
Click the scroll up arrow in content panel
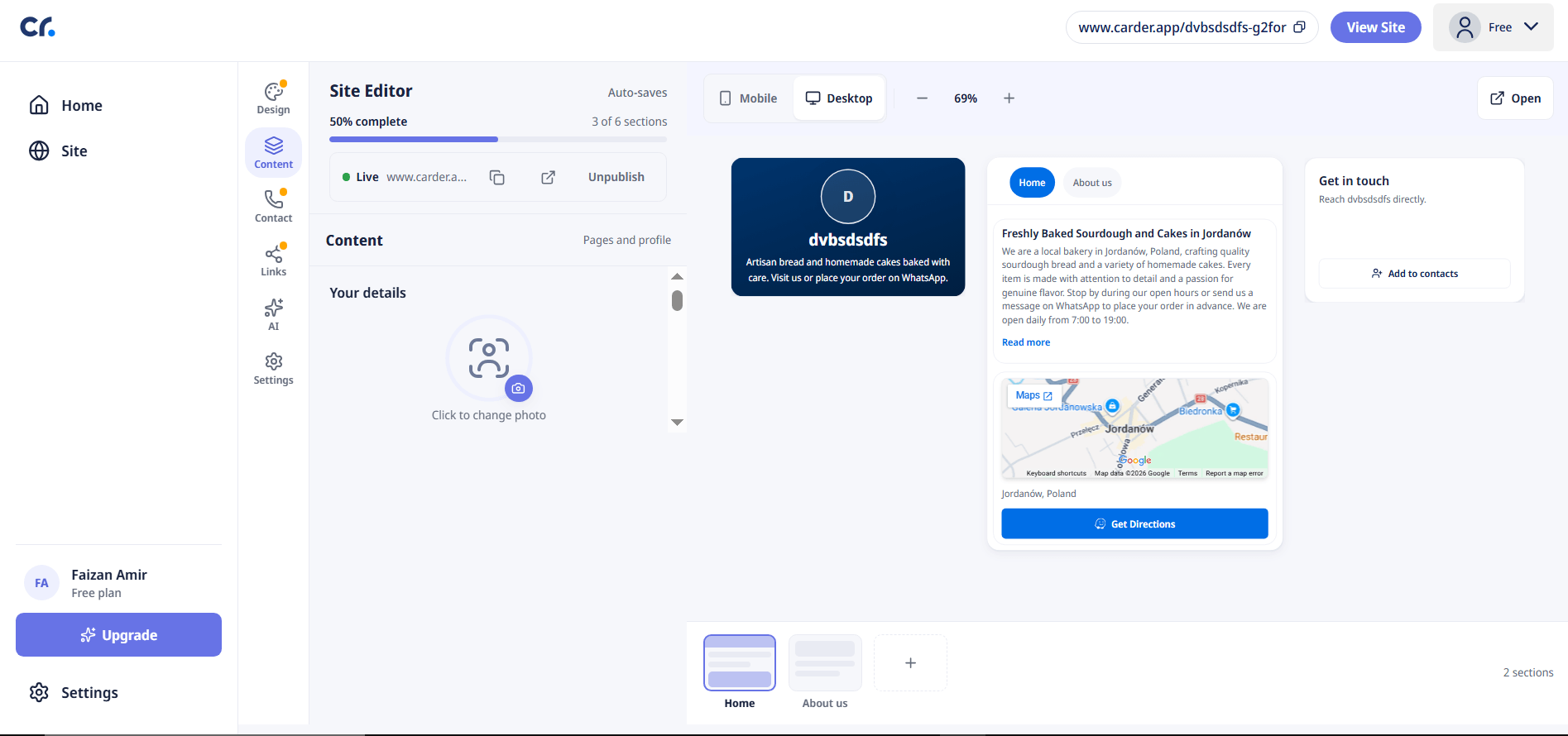point(677,276)
